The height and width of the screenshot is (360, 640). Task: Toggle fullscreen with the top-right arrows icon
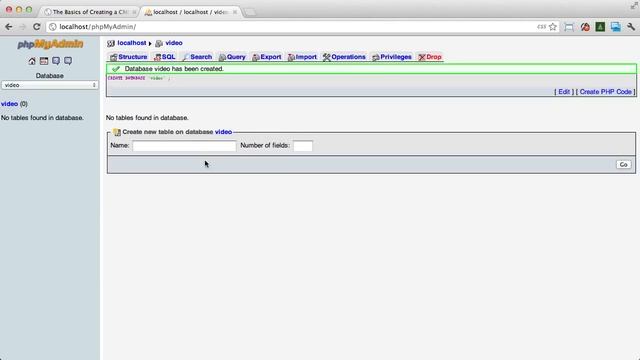click(x=634, y=5)
